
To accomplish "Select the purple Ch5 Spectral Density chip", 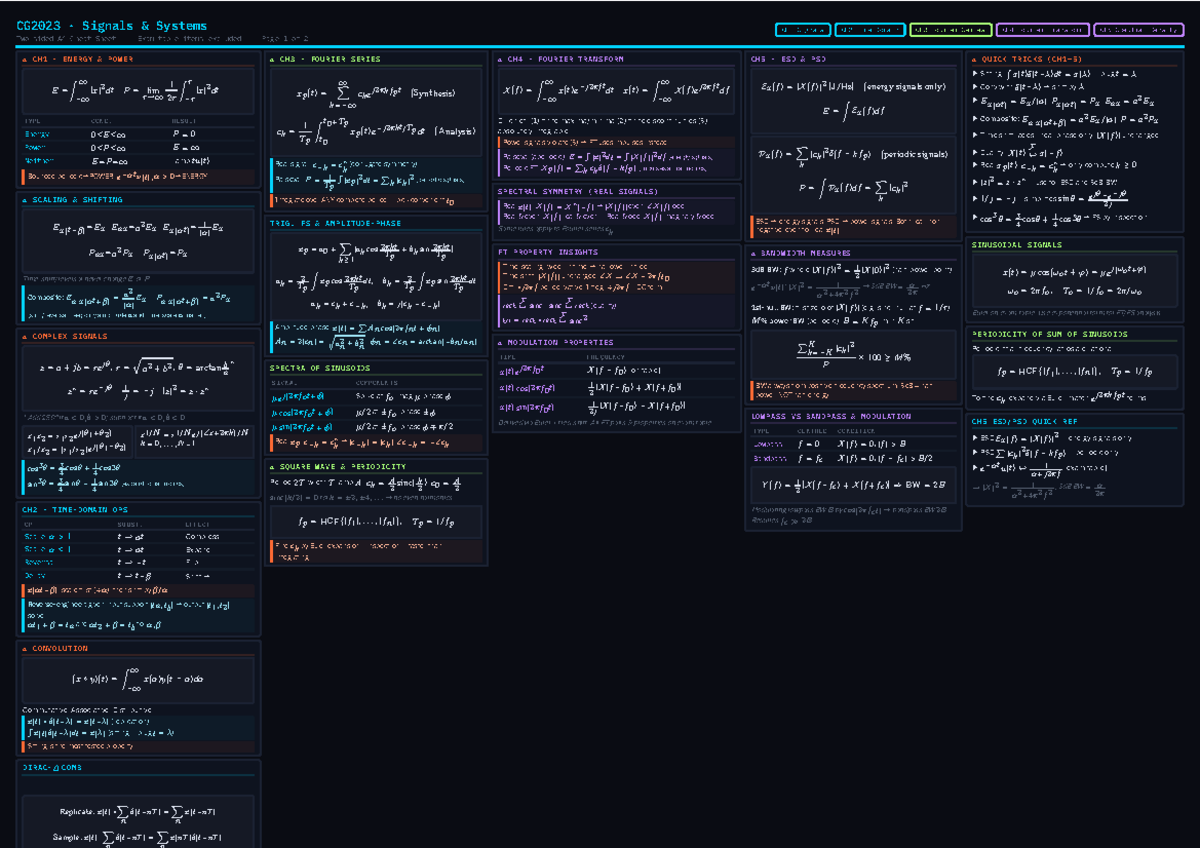I will 1139,31.
